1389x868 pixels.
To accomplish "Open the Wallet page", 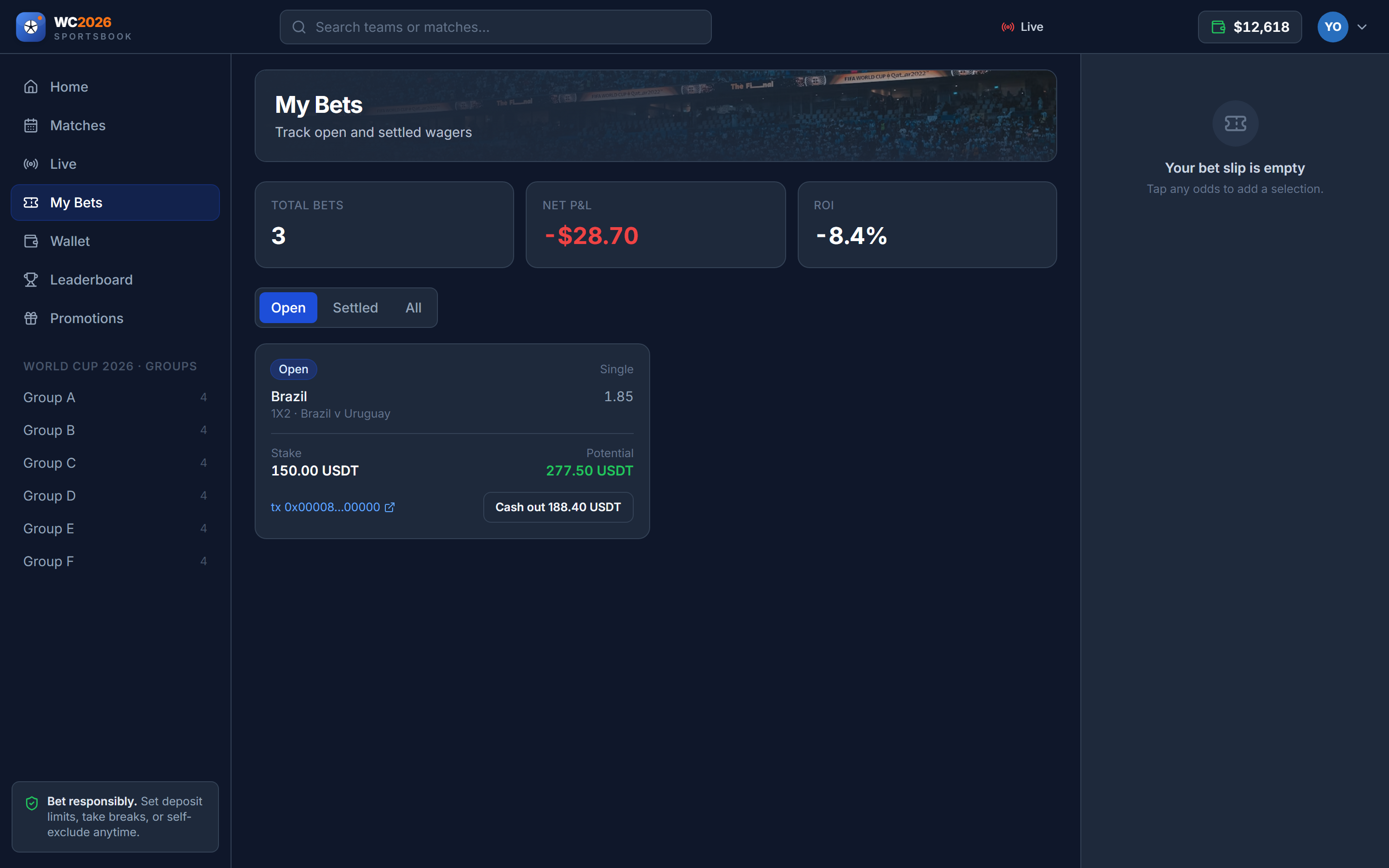I will (x=115, y=241).
